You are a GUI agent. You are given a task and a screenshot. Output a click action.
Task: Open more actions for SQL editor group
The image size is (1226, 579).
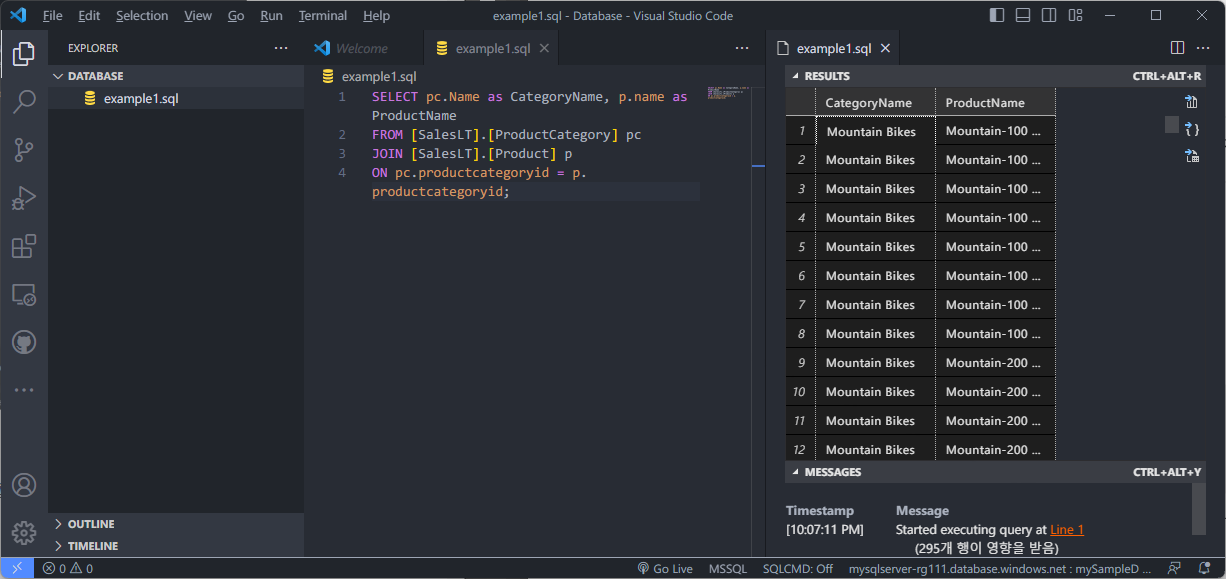point(742,48)
